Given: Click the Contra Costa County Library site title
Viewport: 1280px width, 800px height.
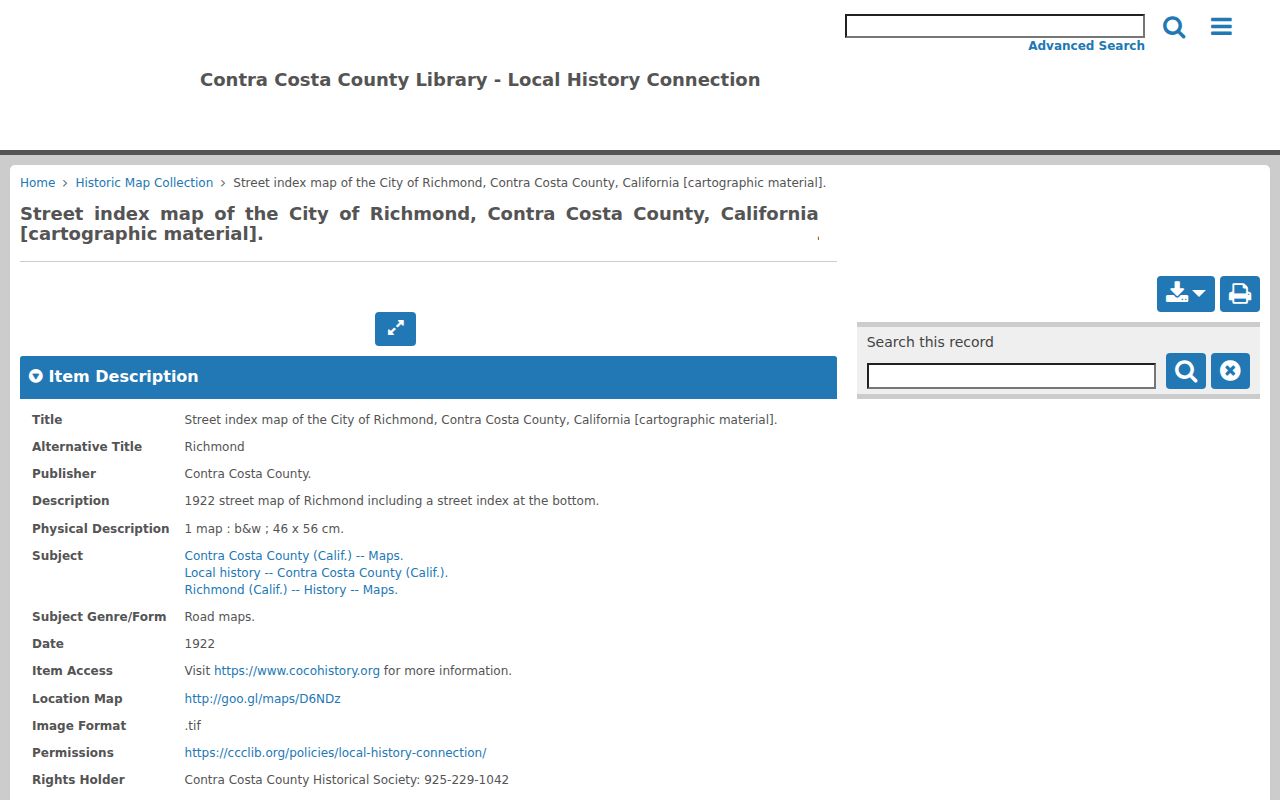Looking at the screenshot, I should 480,80.
